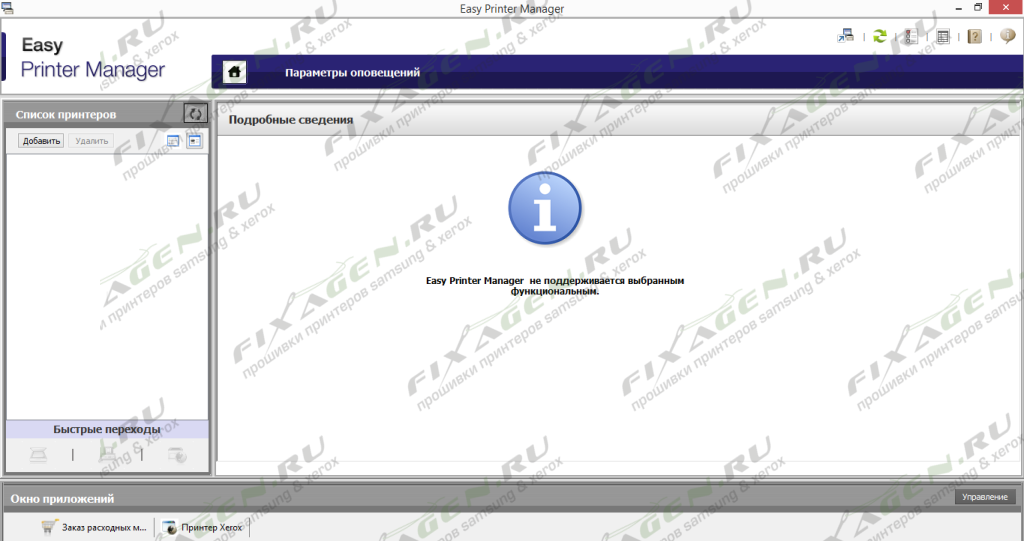Restore the window using title bar button
This screenshot has height=541, width=1024.
978,7
